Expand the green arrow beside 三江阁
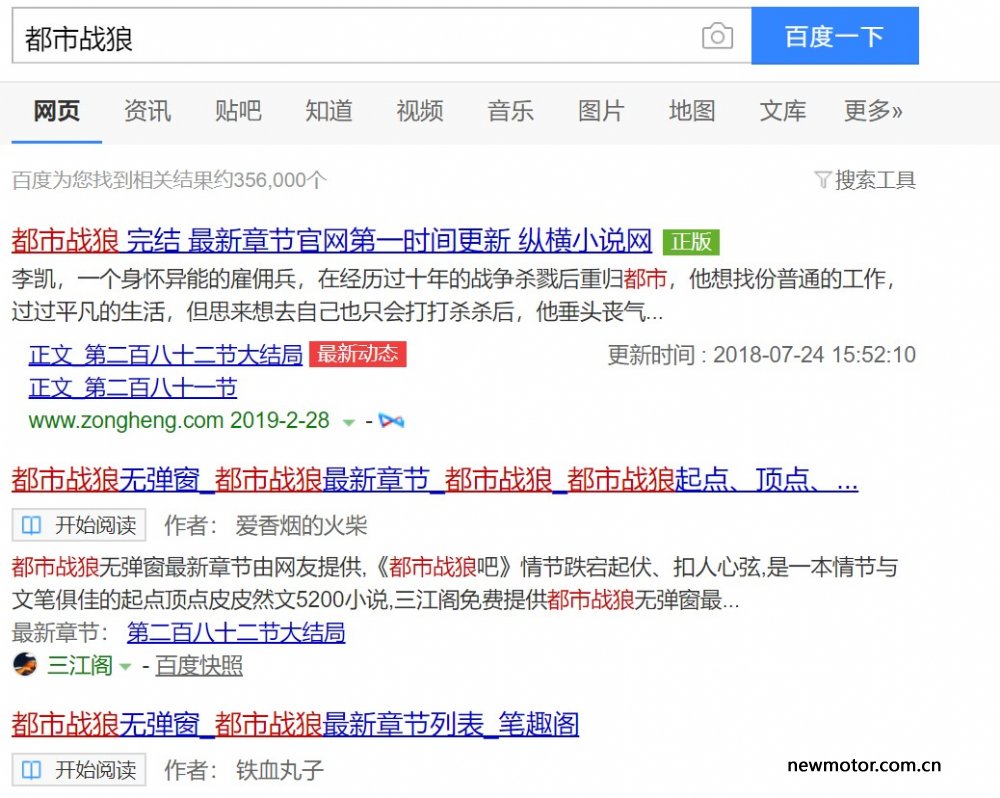Viewport: 1000px width, 798px height. point(126,667)
